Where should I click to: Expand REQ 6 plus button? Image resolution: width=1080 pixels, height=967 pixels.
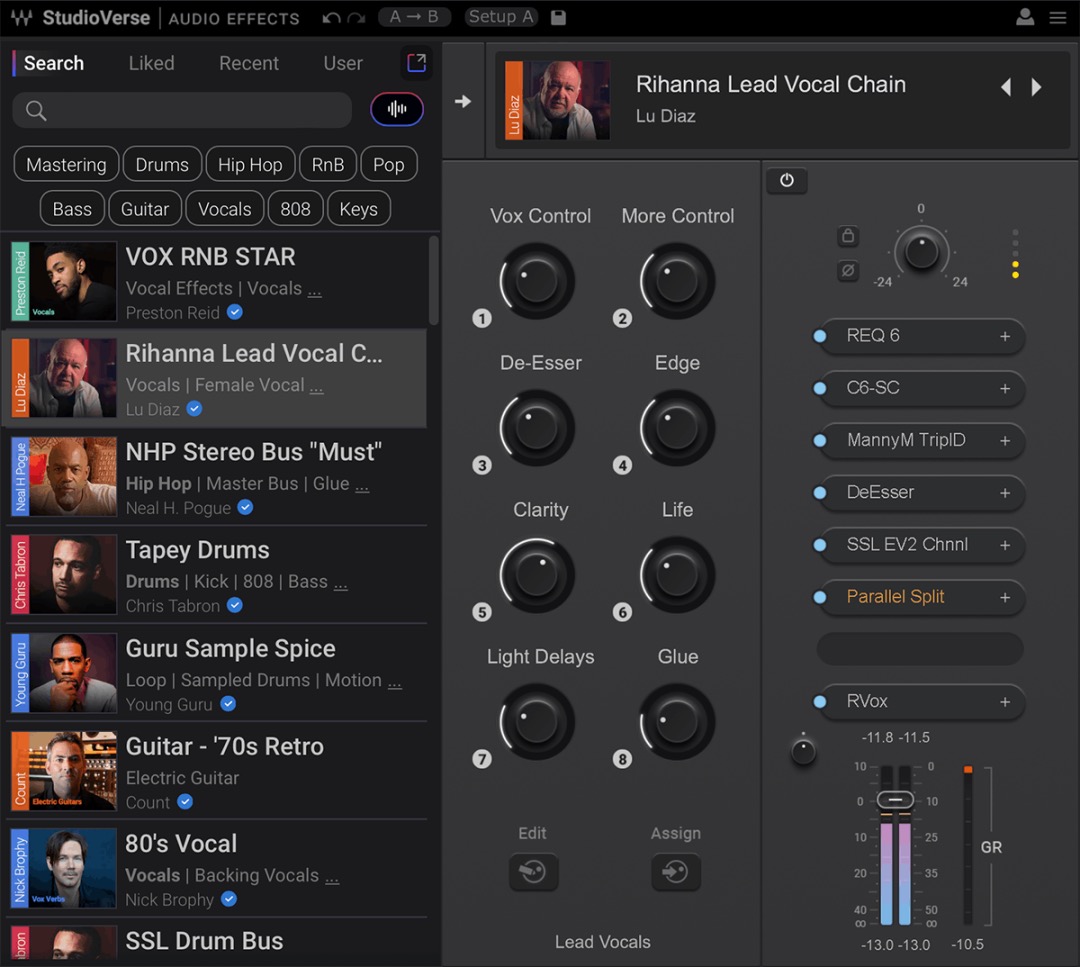tap(1005, 336)
